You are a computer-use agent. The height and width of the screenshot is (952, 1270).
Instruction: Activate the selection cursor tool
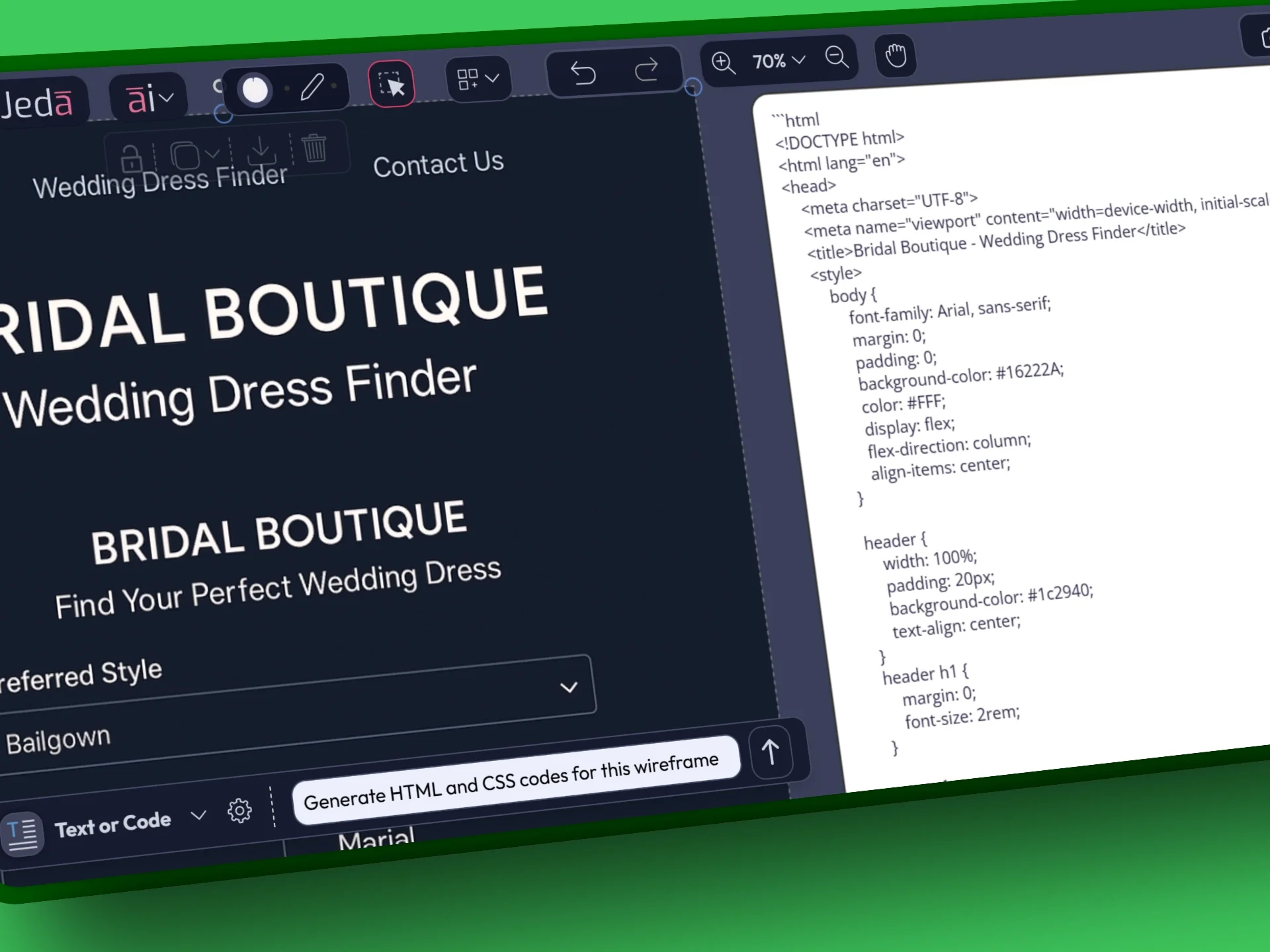(392, 84)
